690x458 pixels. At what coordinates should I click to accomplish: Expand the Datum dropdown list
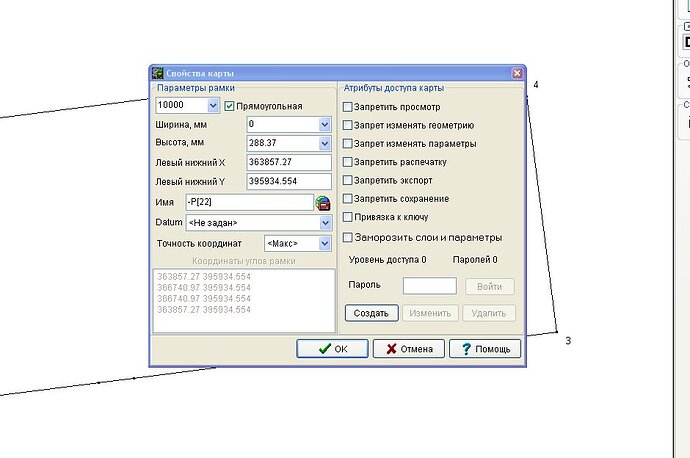point(325,223)
